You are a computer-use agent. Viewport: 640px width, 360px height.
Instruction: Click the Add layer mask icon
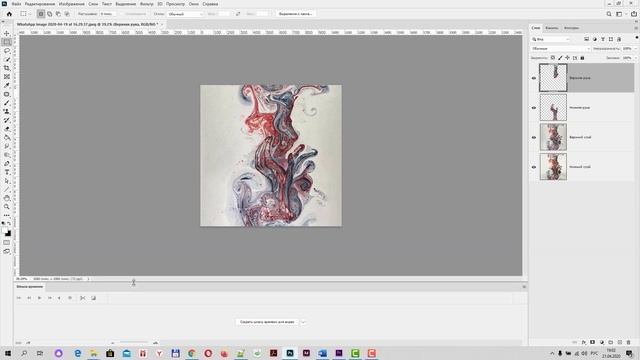[x=592, y=342]
